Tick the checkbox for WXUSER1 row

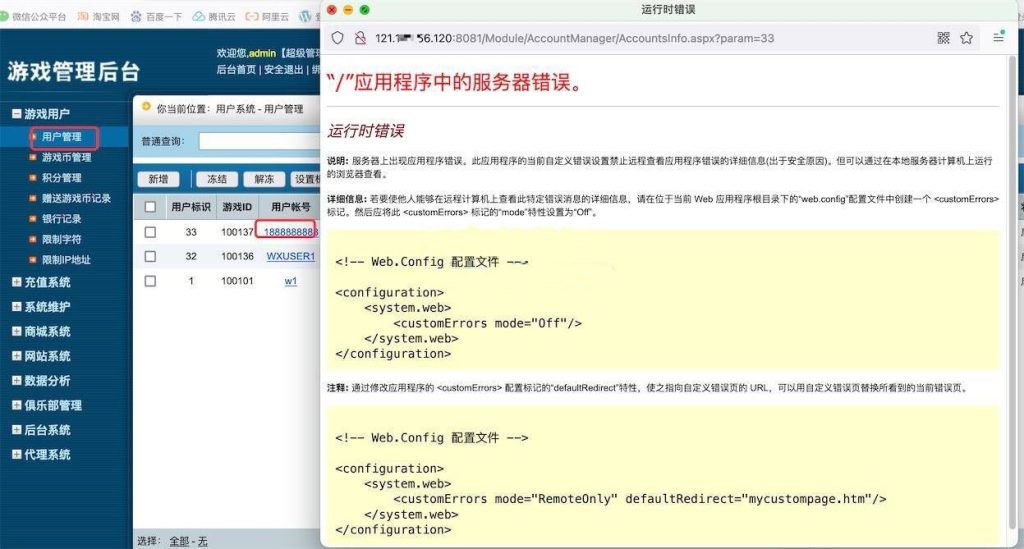tap(150, 256)
